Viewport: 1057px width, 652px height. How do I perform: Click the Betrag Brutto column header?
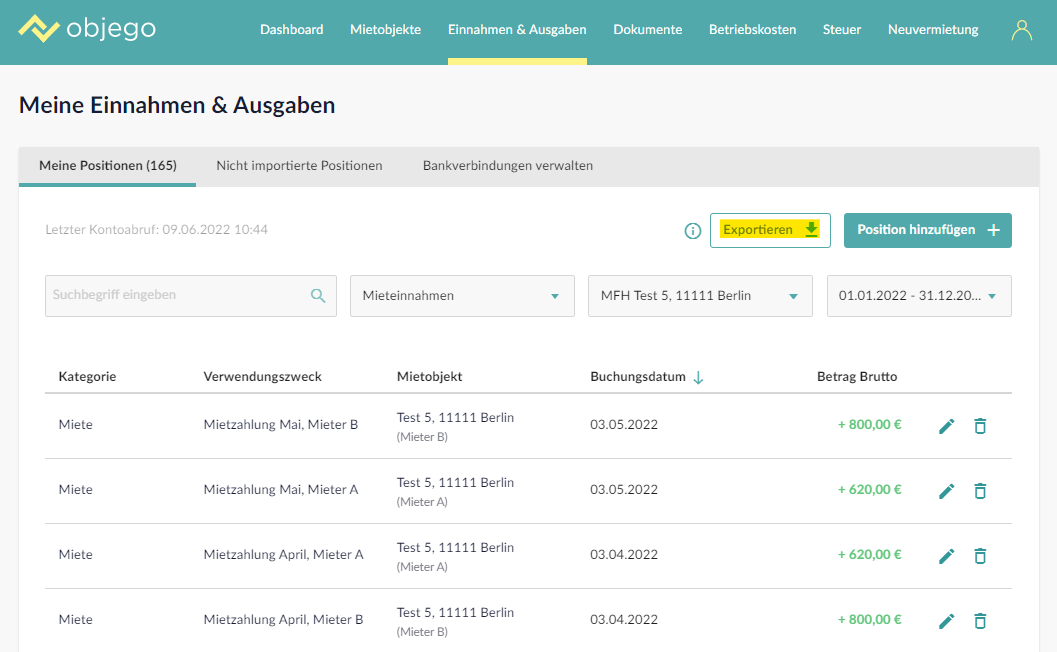click(857, 377)
